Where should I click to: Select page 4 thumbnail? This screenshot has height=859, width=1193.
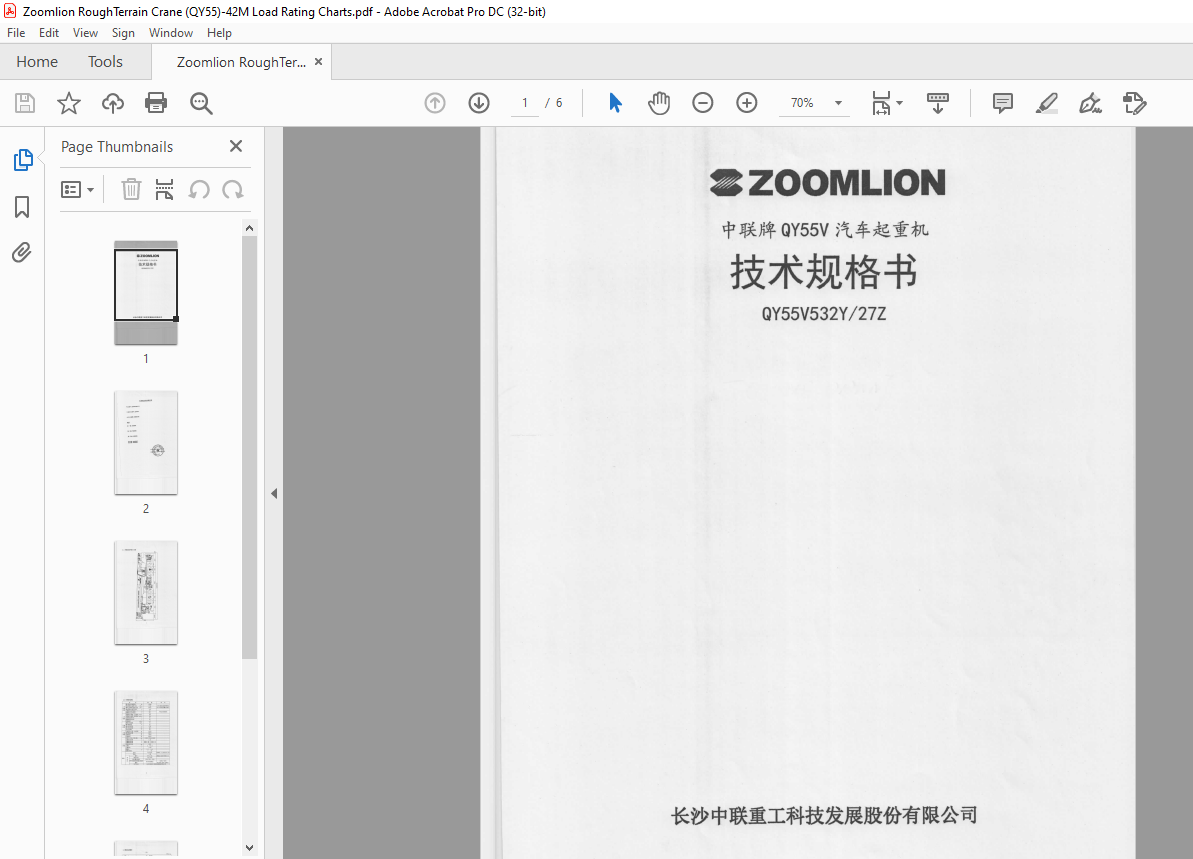point(146,743)
